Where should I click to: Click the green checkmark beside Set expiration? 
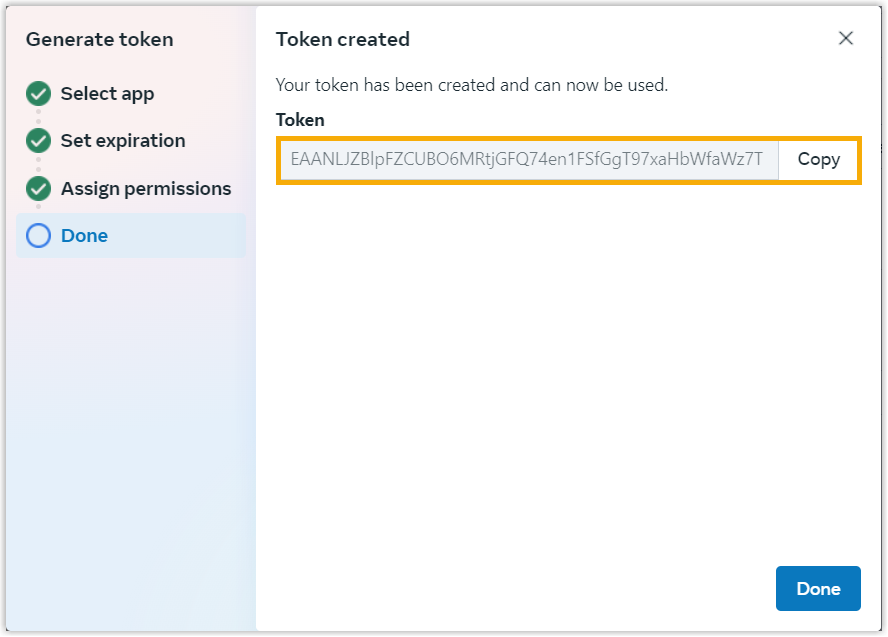pyautogui.click(x=39, y=141)
